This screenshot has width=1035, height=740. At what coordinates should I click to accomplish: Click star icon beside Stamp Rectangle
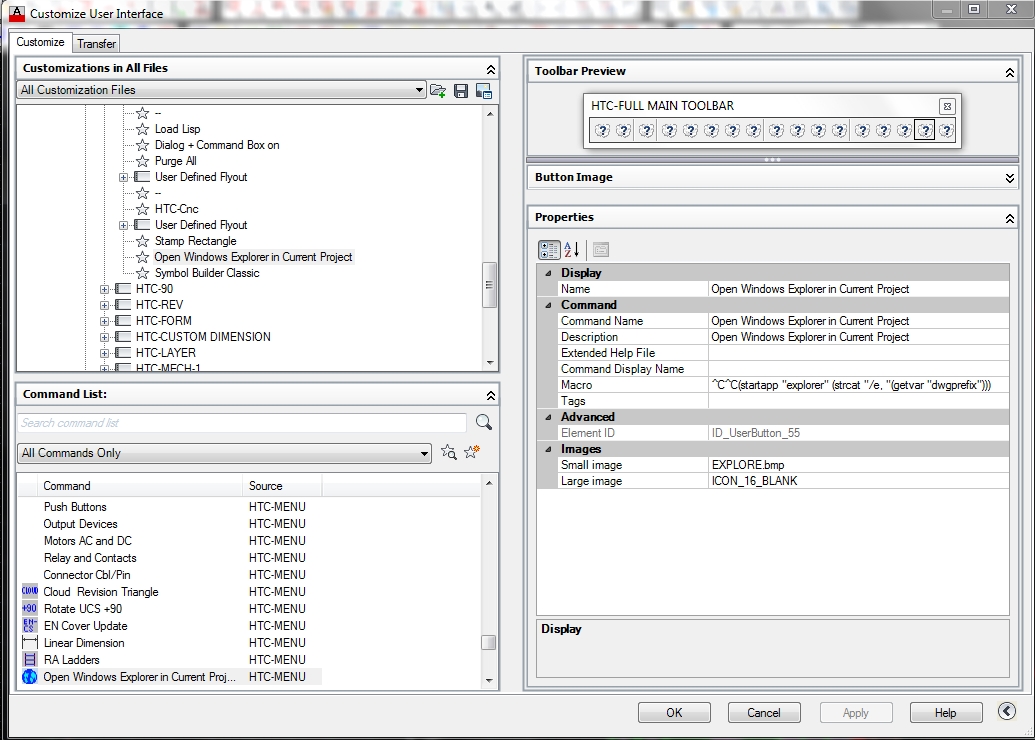pyautogui.click(x=143, y=241)
